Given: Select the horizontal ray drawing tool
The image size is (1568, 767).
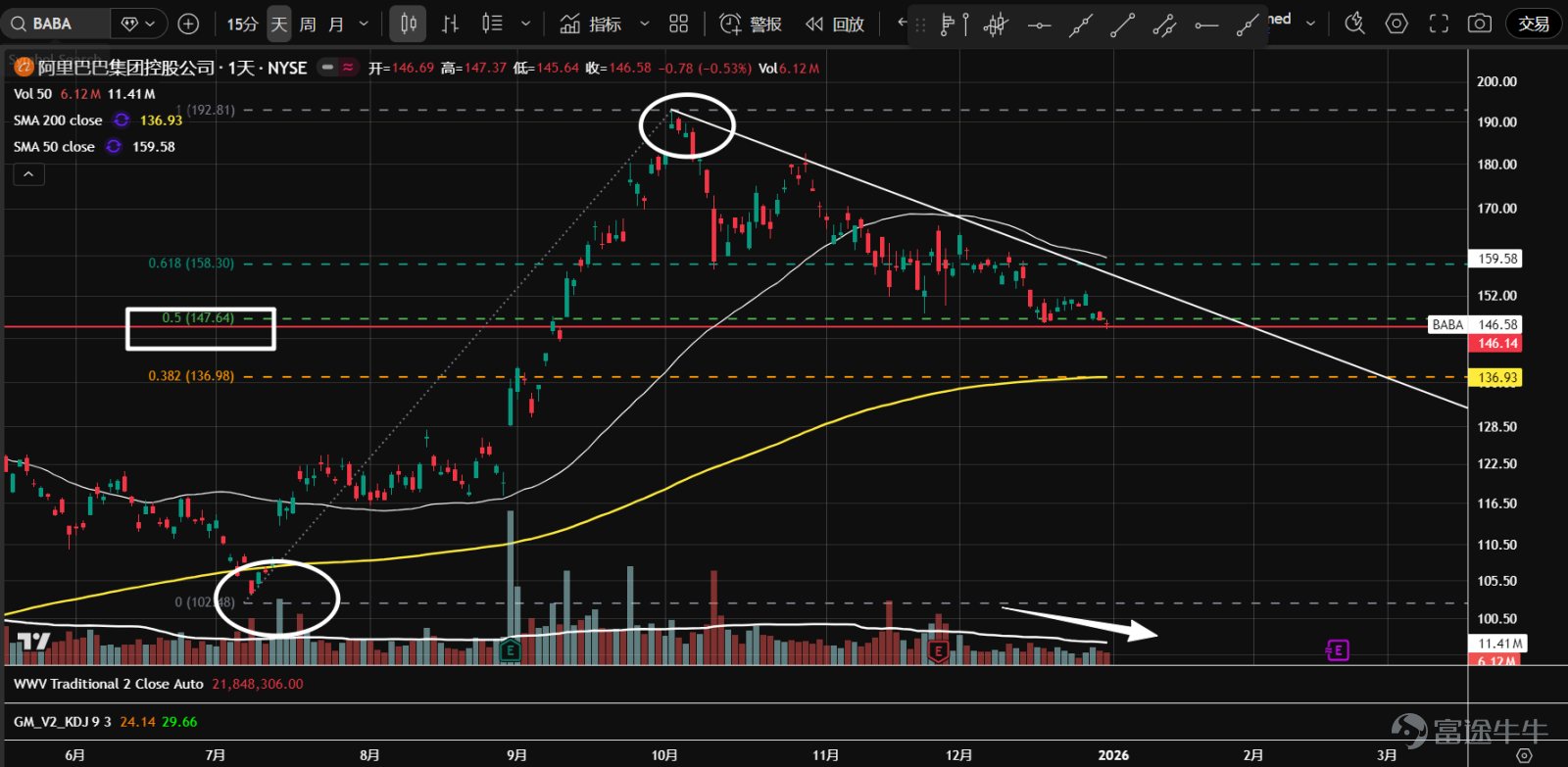Looking at the screenshot, I should [x=1206, y=25].
